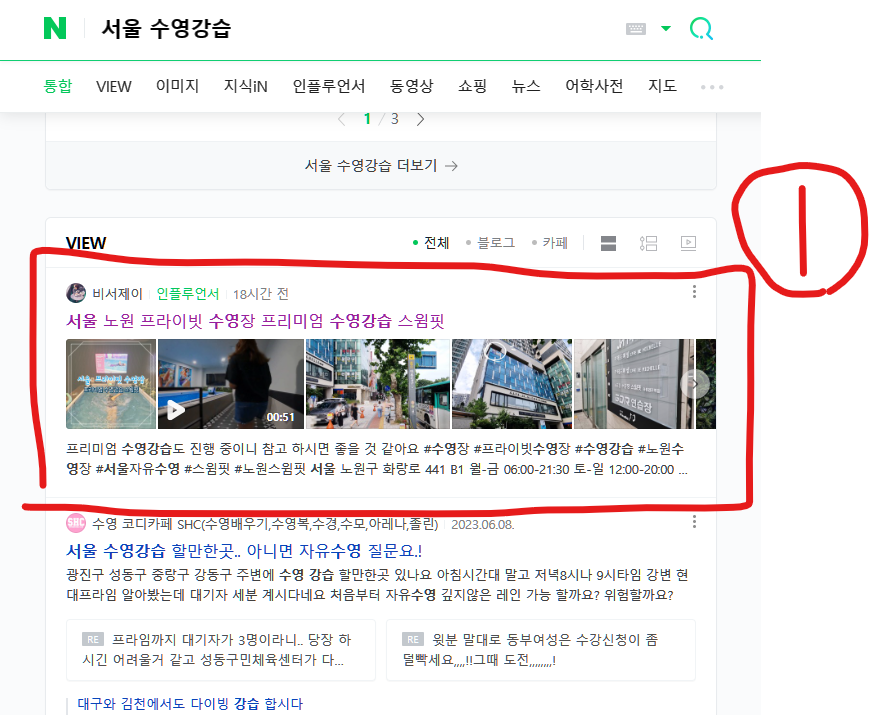This screenshot has height=715, width=869.
Task: Go to the 인플루언서 tab
Action: [x=329, y=86]
